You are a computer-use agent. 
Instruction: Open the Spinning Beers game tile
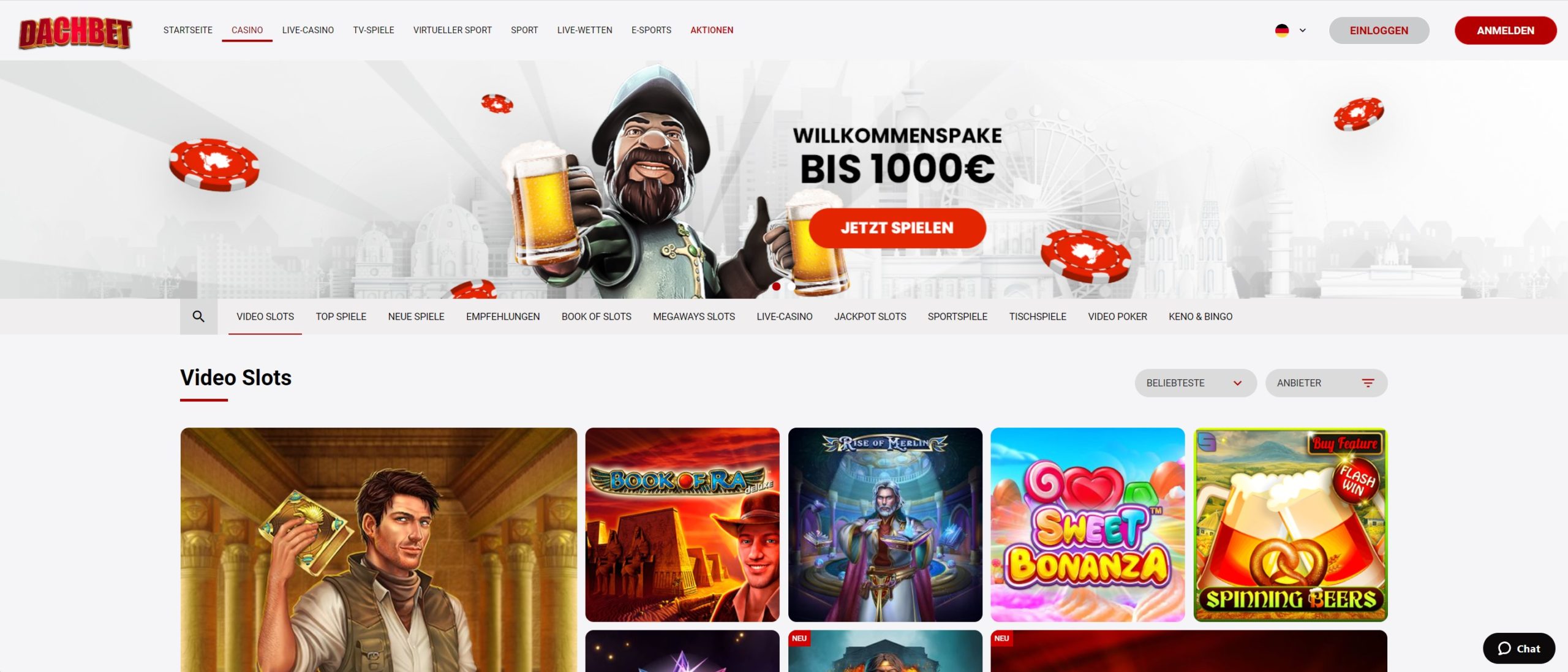pyautogui.click(x=1291, y=524)
